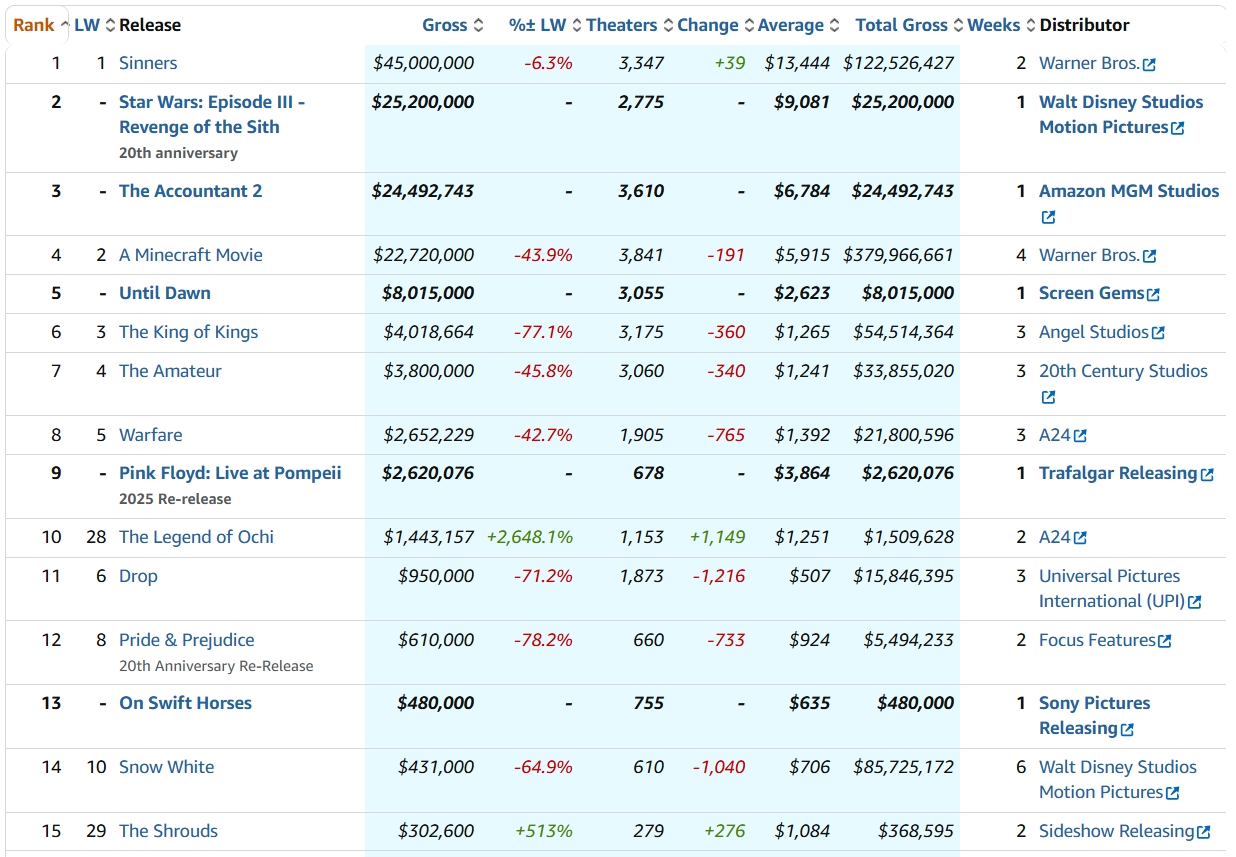This screenshot has height=857, width=1236.
Task: Open the Drop release link
Action: 138,576
